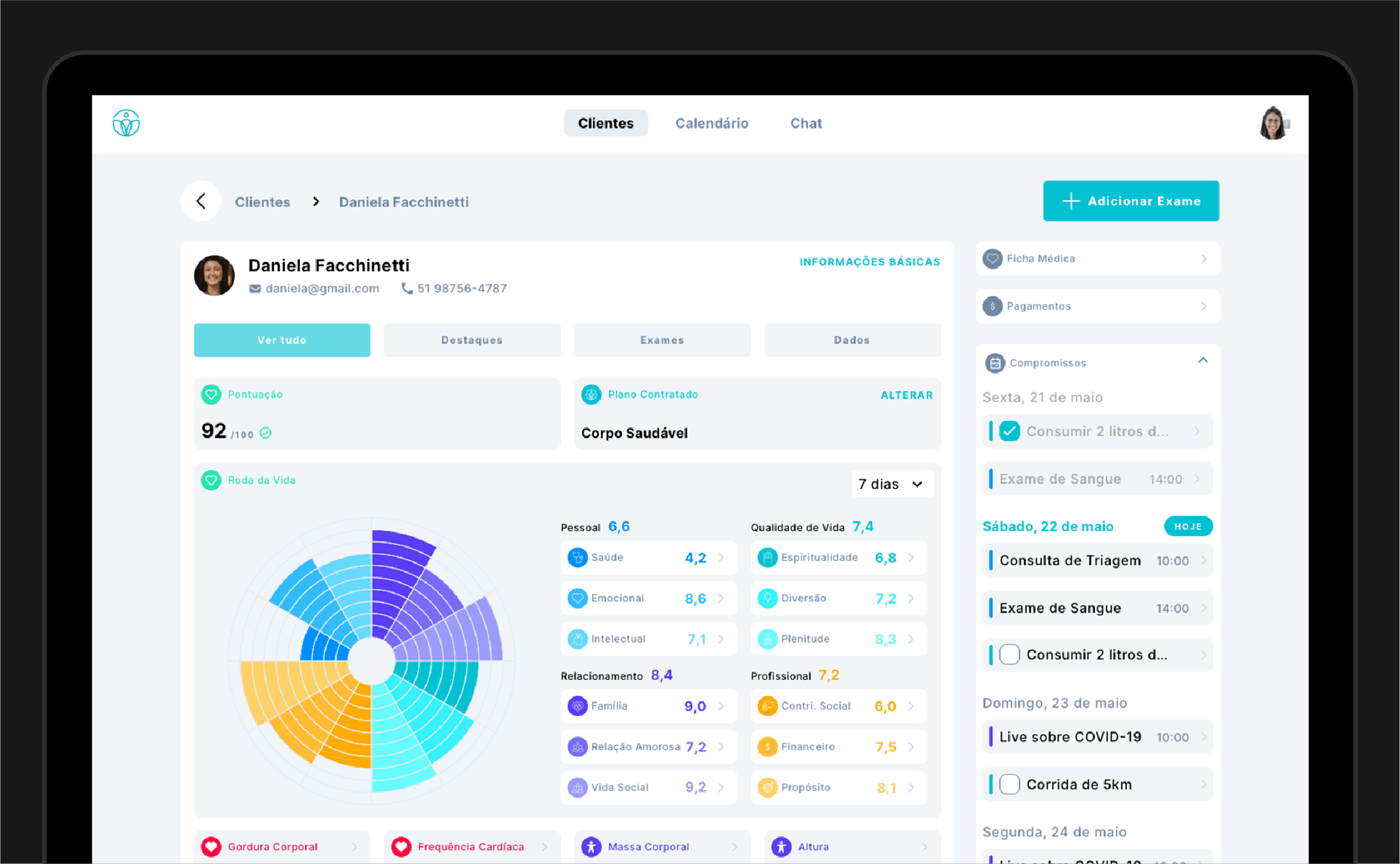Click the Gordura Corporal heart icon
1400x864 pixels.
[x=211, y=847]
